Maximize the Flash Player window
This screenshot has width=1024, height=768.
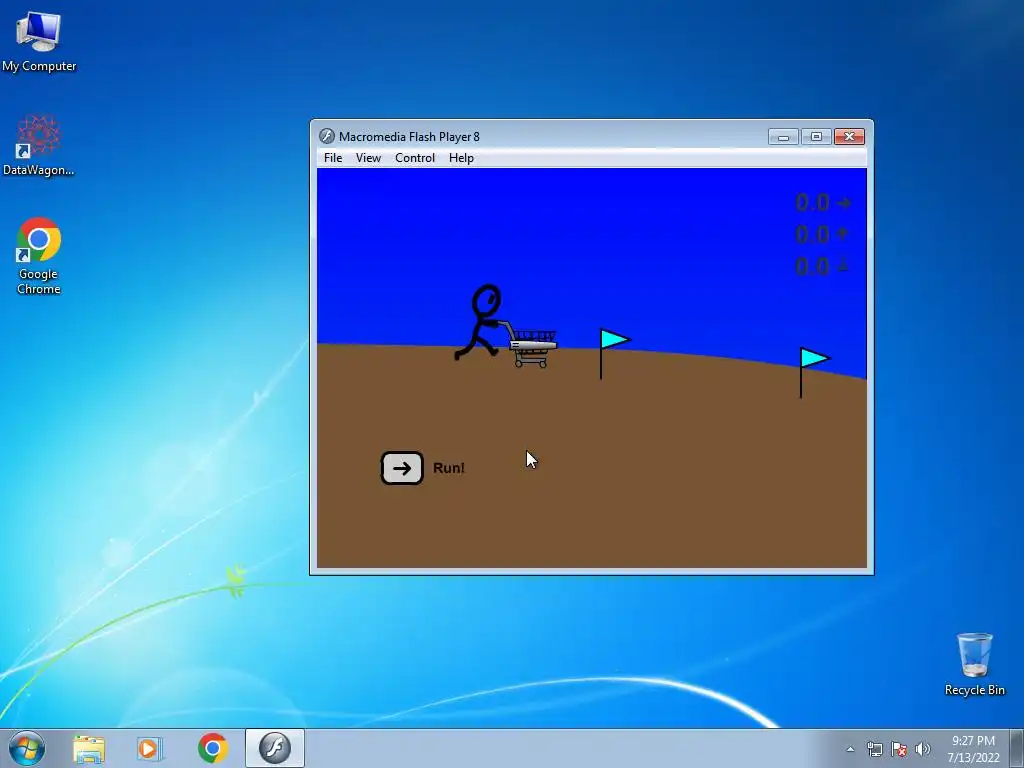(816, 136)
